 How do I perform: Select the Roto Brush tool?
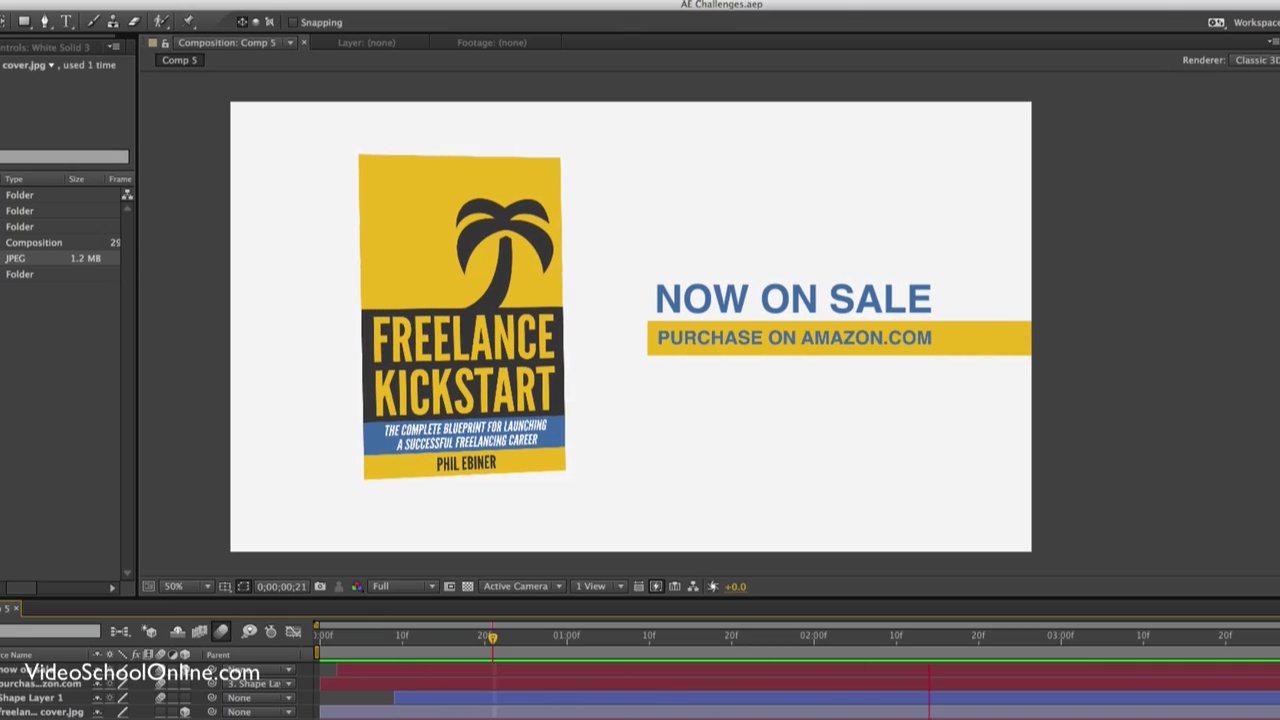pyautogui.click(x=160, y=21)
